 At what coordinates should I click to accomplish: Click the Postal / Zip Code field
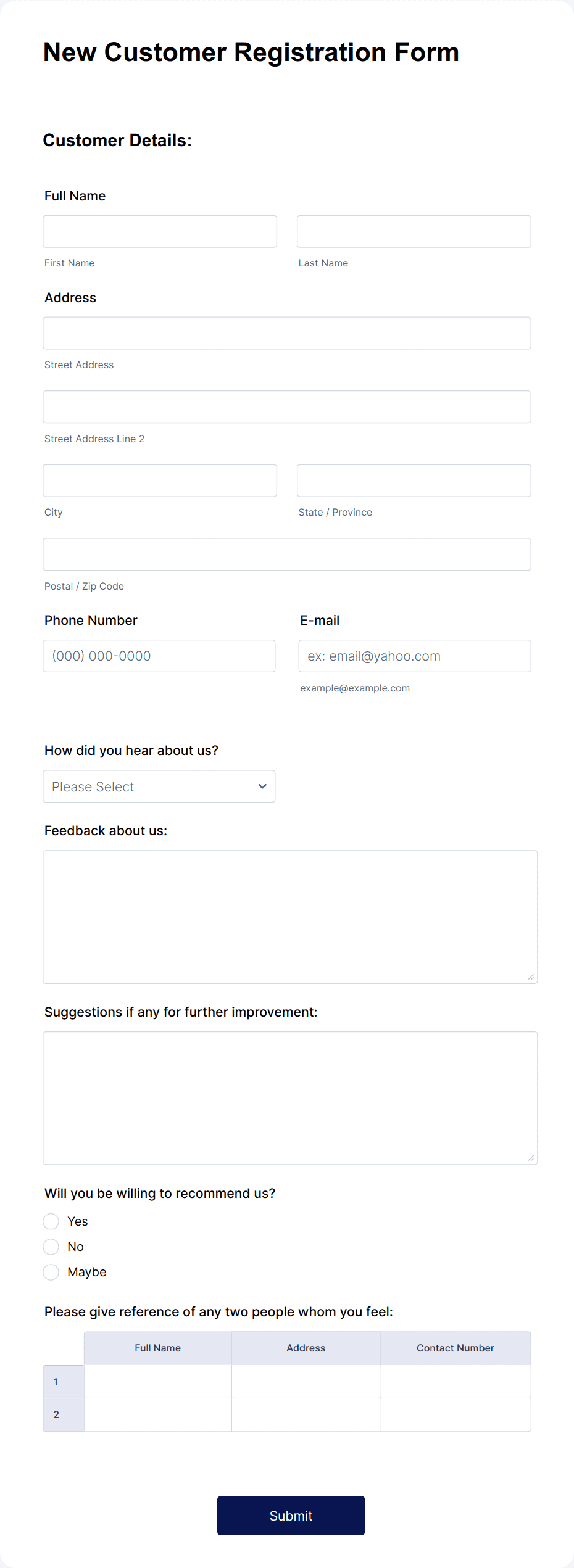click(286, 554)
